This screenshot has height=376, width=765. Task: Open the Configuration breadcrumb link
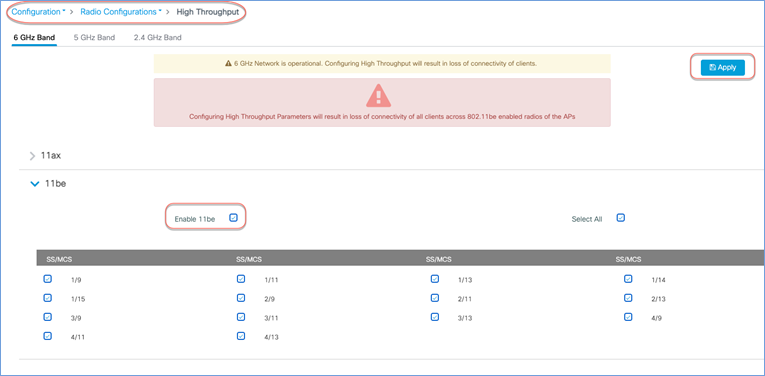pos(38,12)
